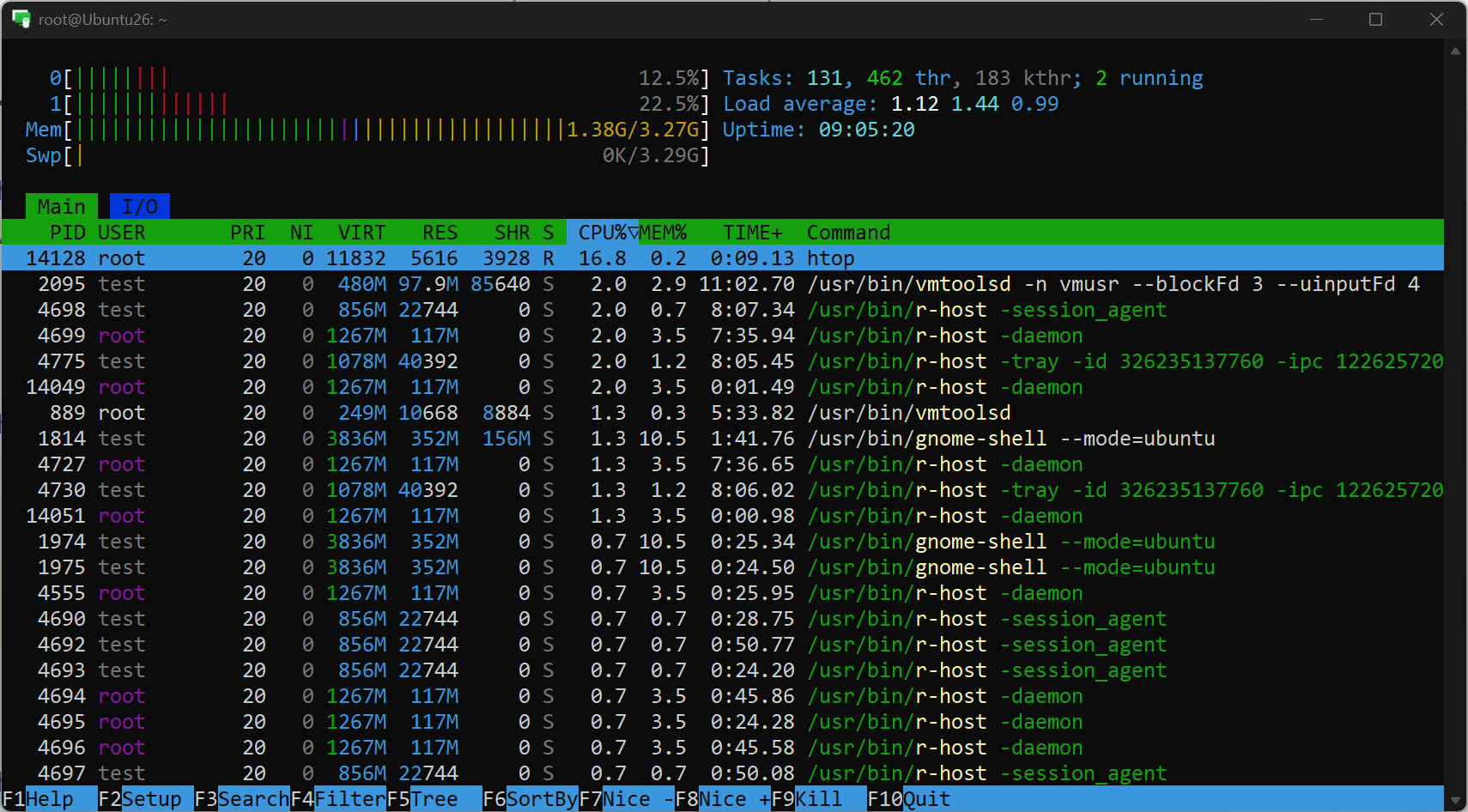Click F3 Search
Screen dimensions: 1468x812
(242, 799)
